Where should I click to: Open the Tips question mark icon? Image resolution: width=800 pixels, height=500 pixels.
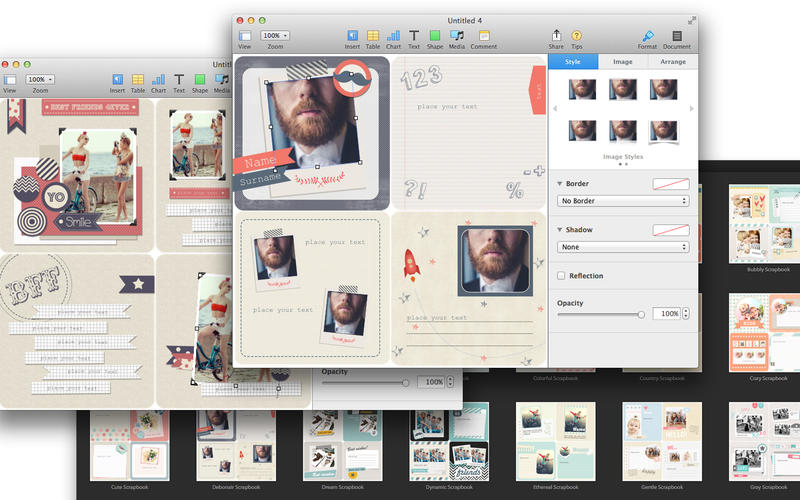tap(577, 35)
